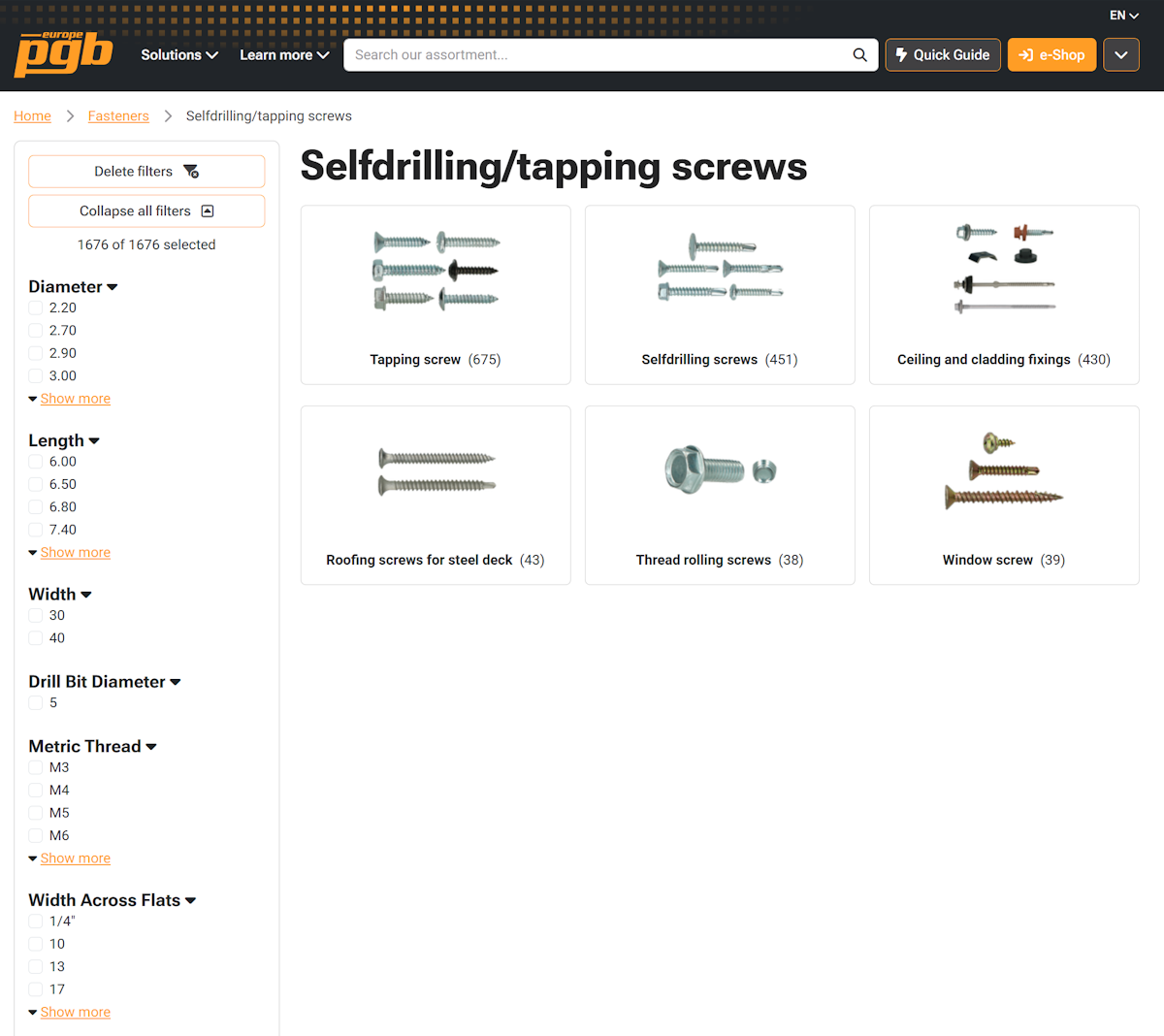Open Tapping screw category image

pyautogui.click(x=436, y=271)
